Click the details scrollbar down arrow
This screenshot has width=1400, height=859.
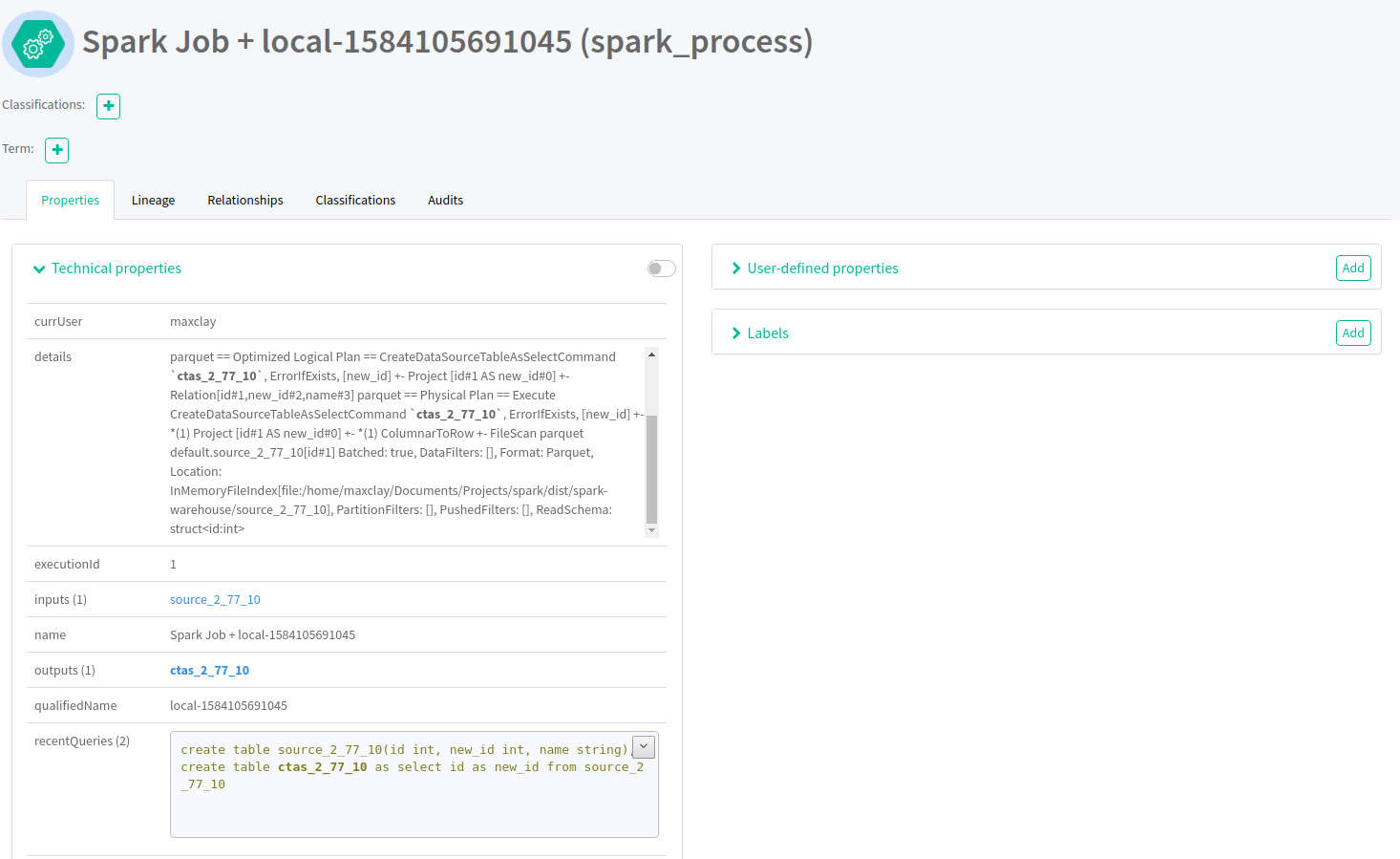click(652, 530)
